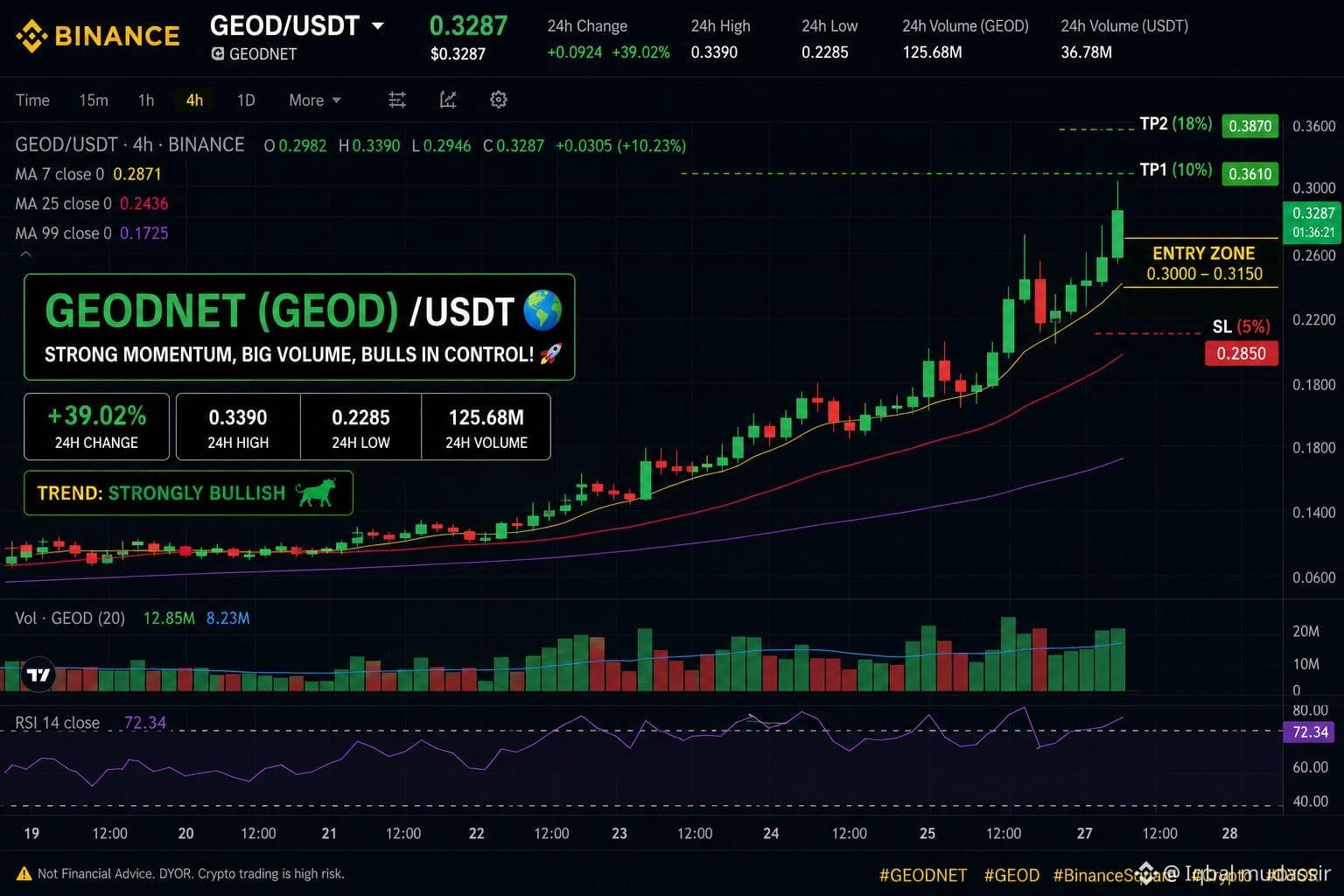
Task: Click the 24h Volume (GEOD) 125.68M header value
Action: click(x=932, y=52)
